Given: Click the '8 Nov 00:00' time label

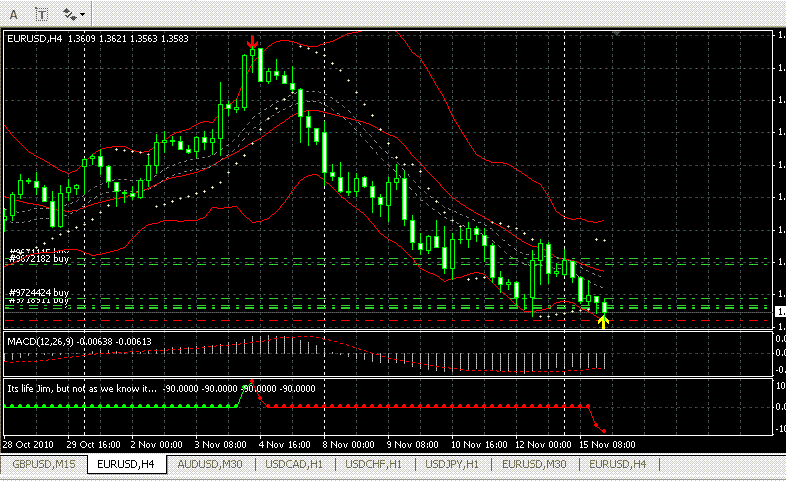Looking at the screenshot, I should [x=348, y=444].
